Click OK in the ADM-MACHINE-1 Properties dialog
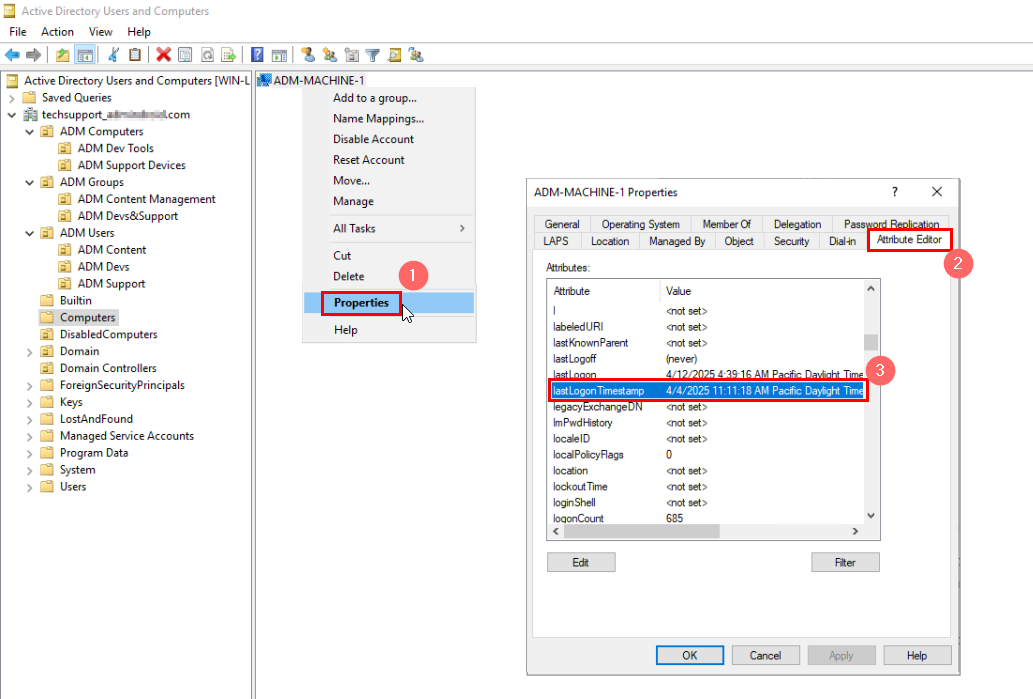The width and height of the screenshot is (1033, 699). (x=689, y=655)
